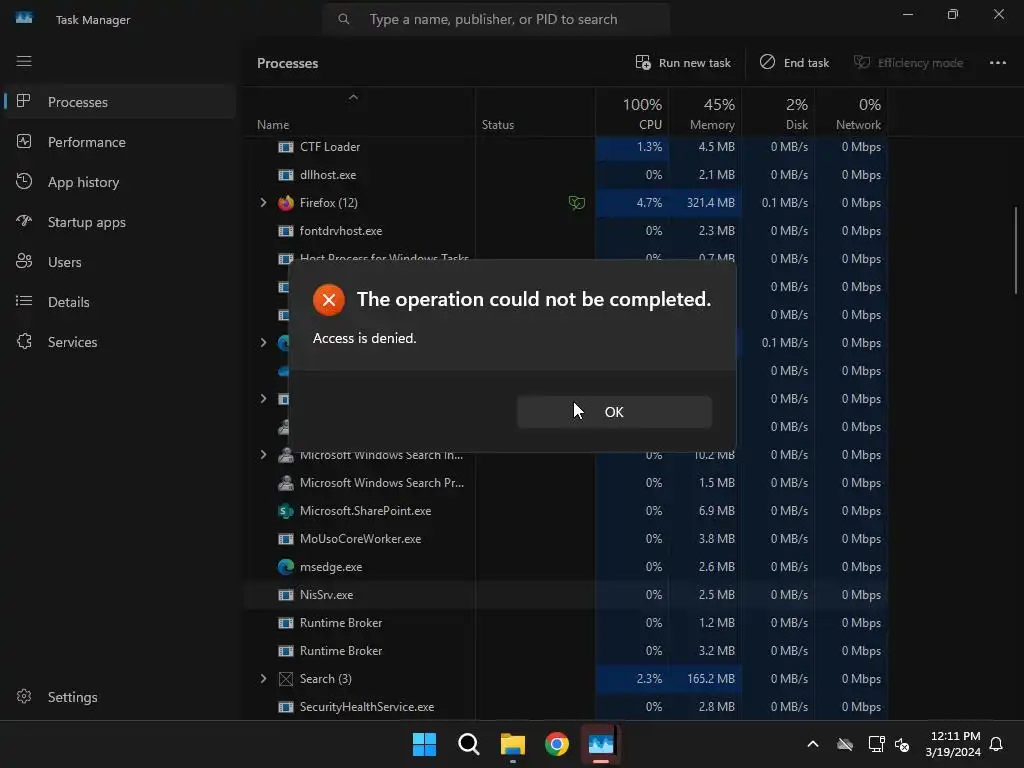Sort by Status column header
This screenshot has width=1024, height=768.
click(535, 112)
